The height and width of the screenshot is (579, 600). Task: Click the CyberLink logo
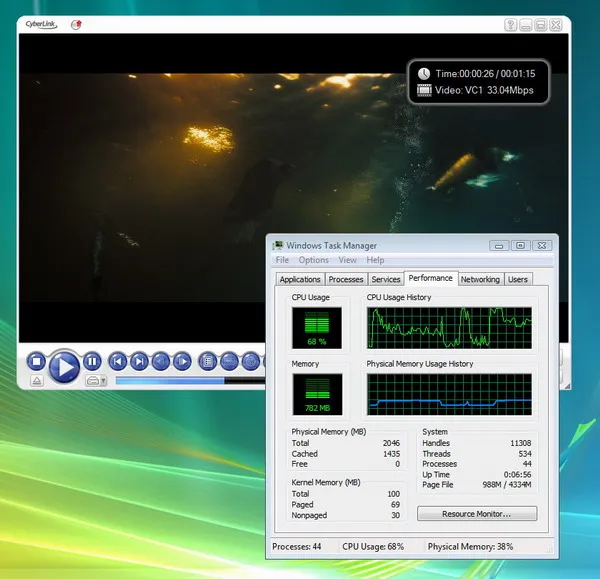pyautogui.click(x=41, y=24)
